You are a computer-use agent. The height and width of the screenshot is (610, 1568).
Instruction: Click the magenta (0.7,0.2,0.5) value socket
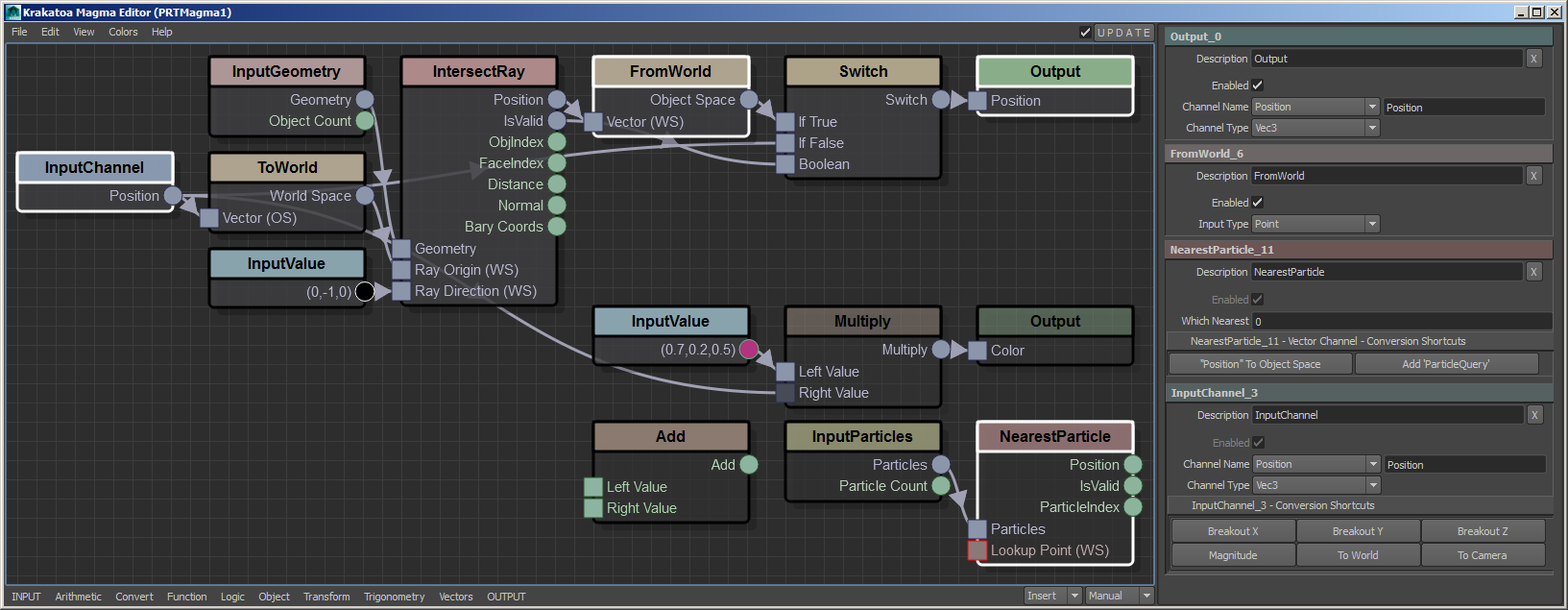click(x=749, y=350)
